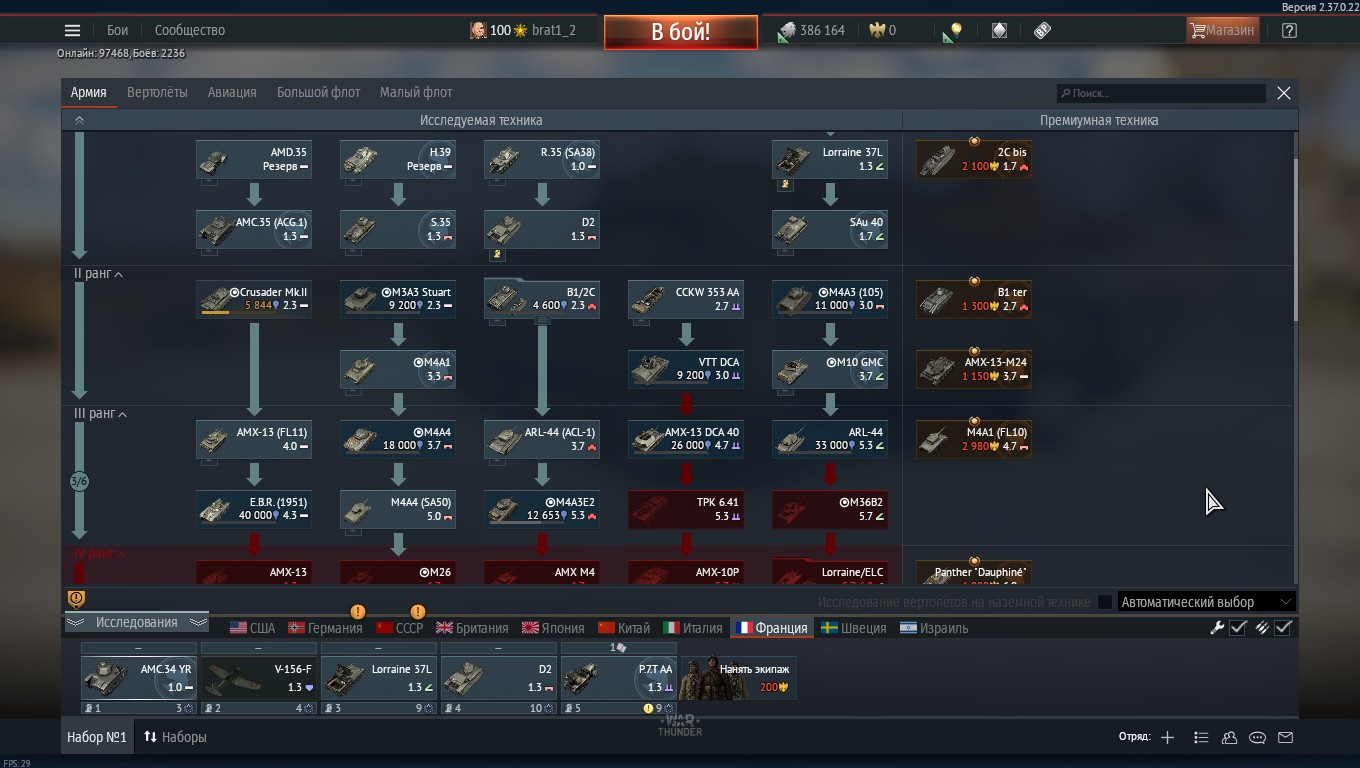Click the orange warning shield icon

click(76, 599)
